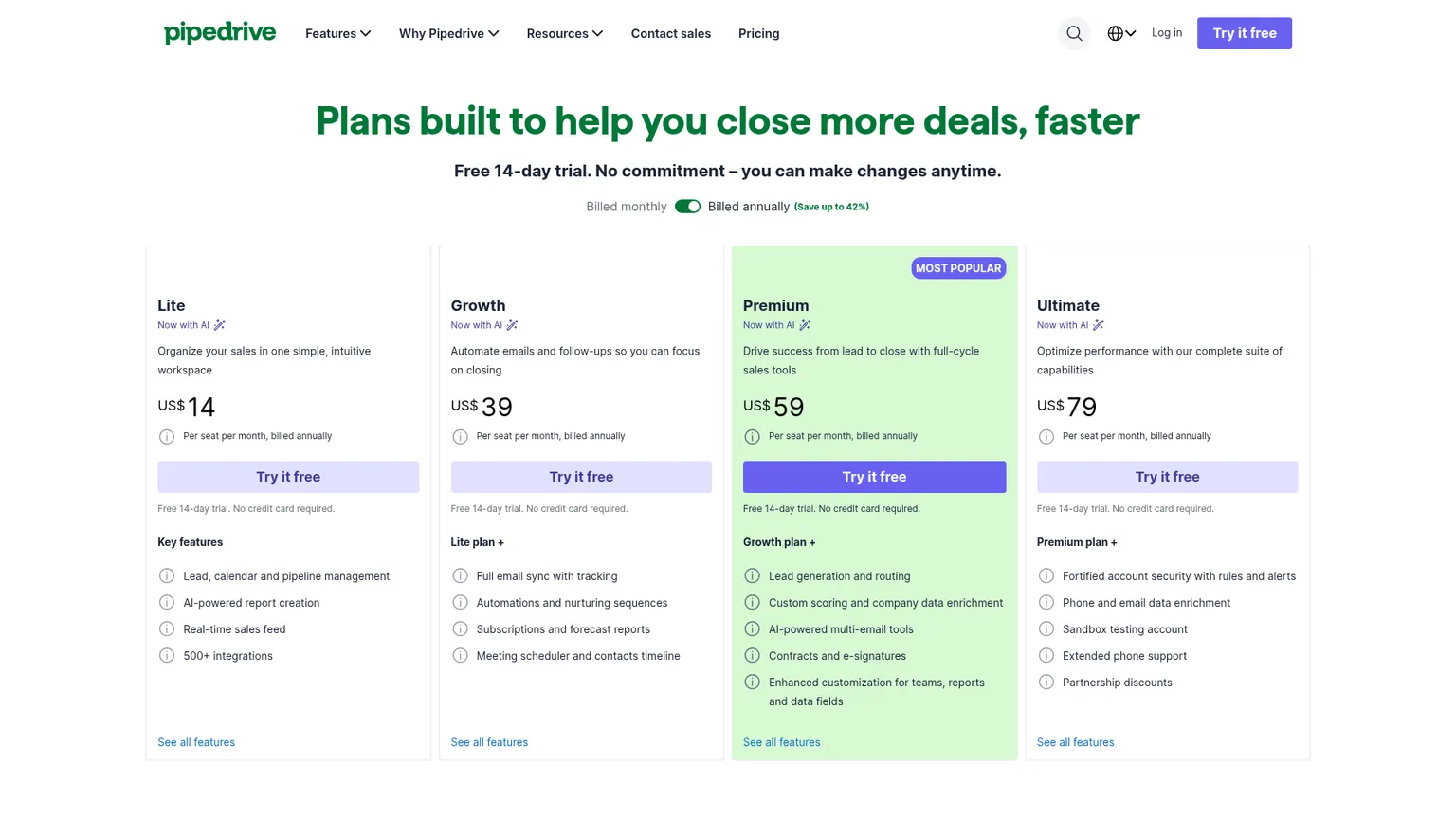Toggle the billed monthly/annually switch
This screenshot has width=1456, height=819.
(687, 207)
